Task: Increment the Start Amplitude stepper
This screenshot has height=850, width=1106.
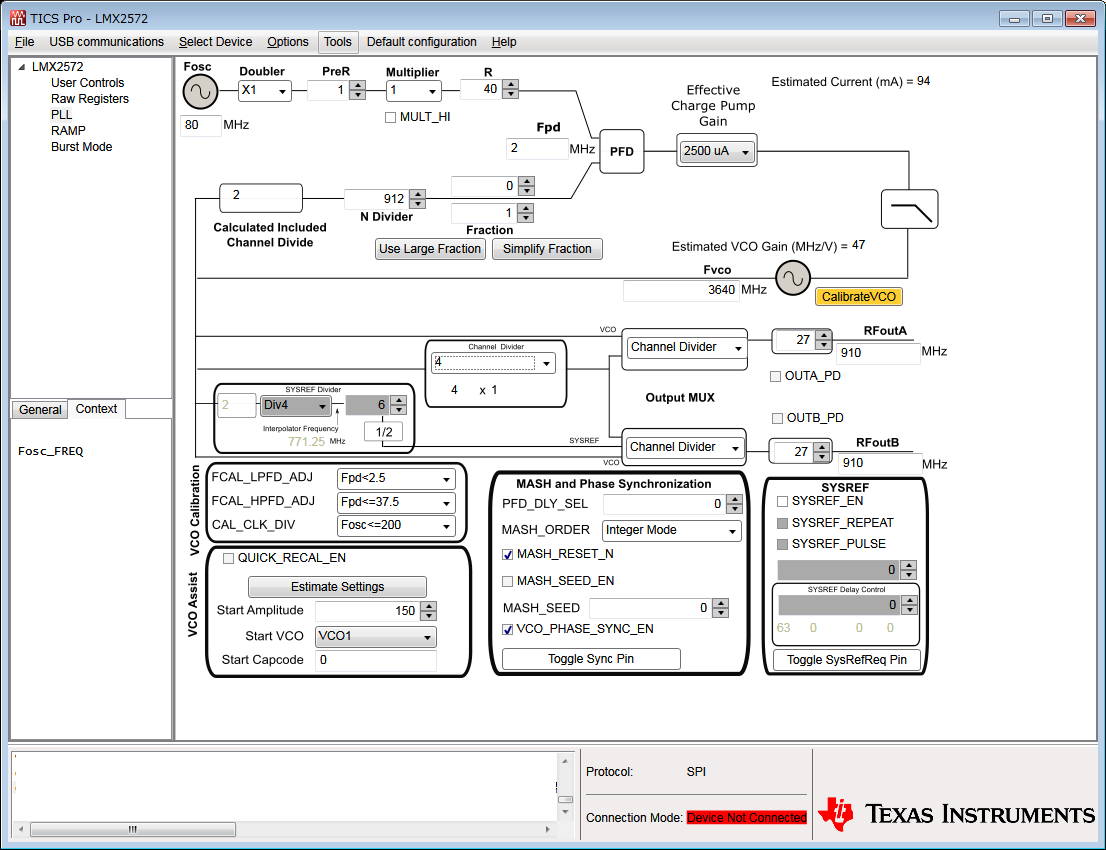Action: tap(428, 606)
